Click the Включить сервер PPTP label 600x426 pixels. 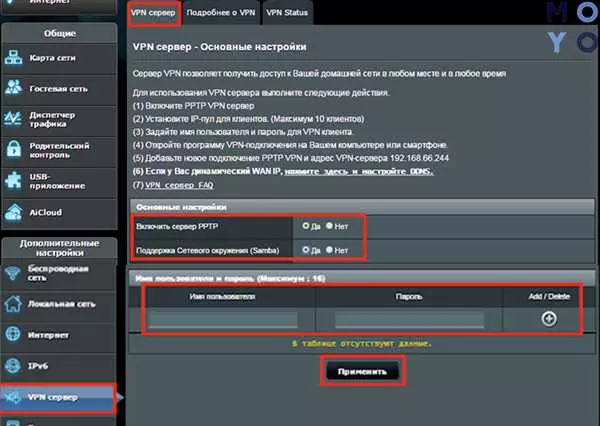(177, 226)
